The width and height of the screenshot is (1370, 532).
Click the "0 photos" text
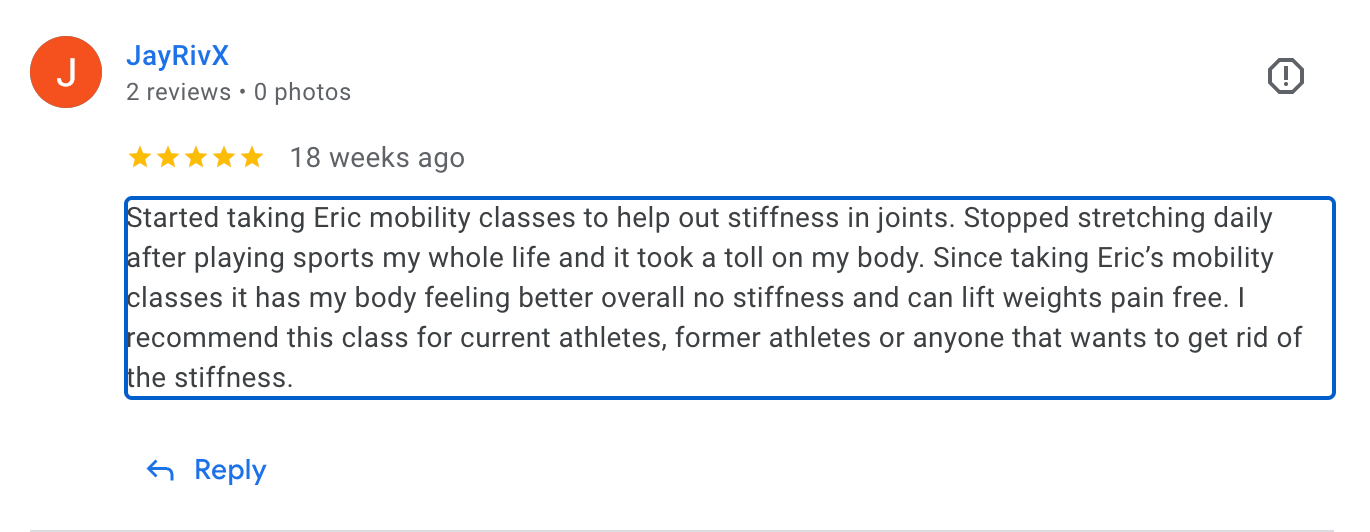(x=302, y=93)
